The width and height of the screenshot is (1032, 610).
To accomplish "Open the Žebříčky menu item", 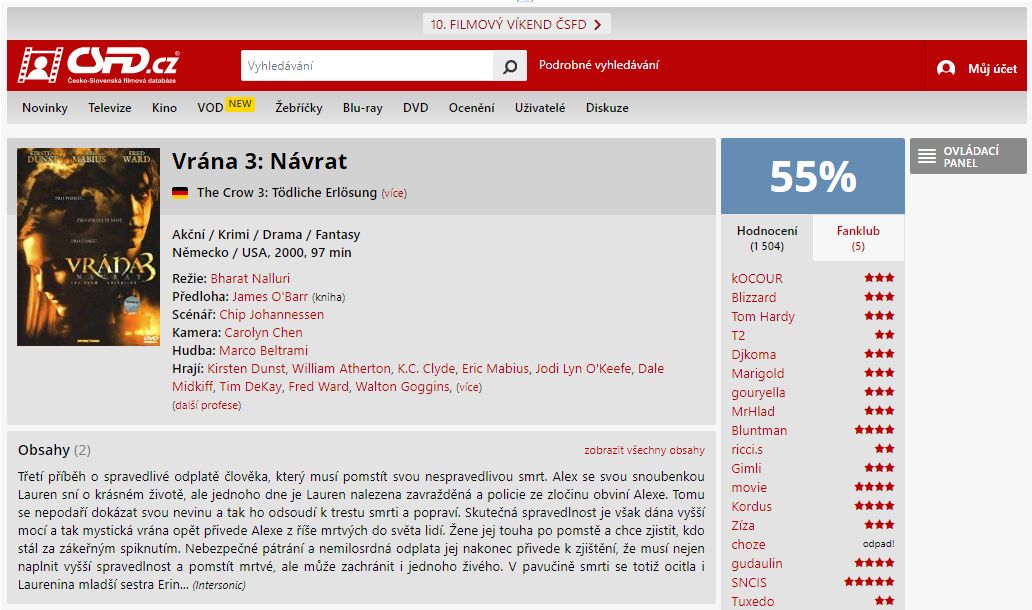I will tap(299, 108).
